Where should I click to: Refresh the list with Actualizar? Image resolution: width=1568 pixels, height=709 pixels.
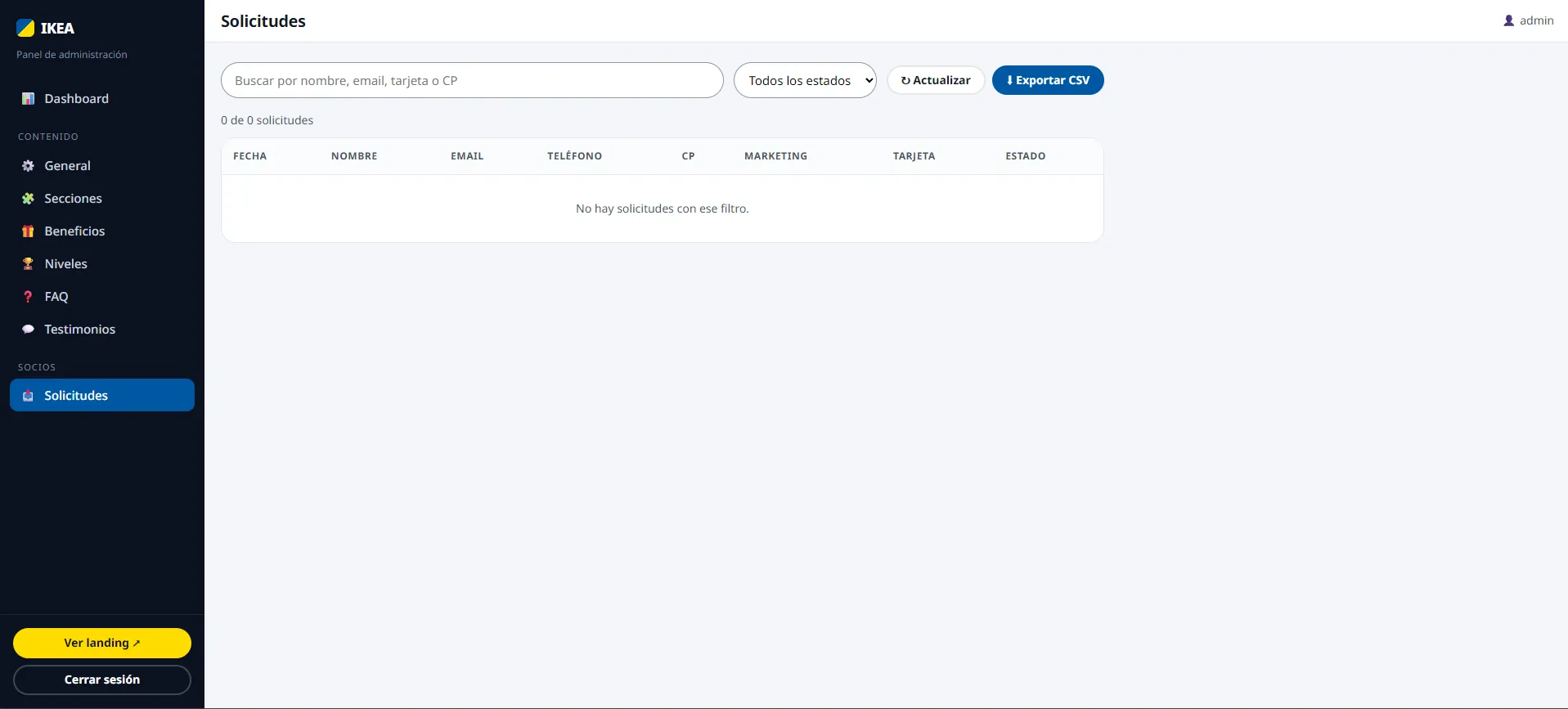tap(936, 80)
